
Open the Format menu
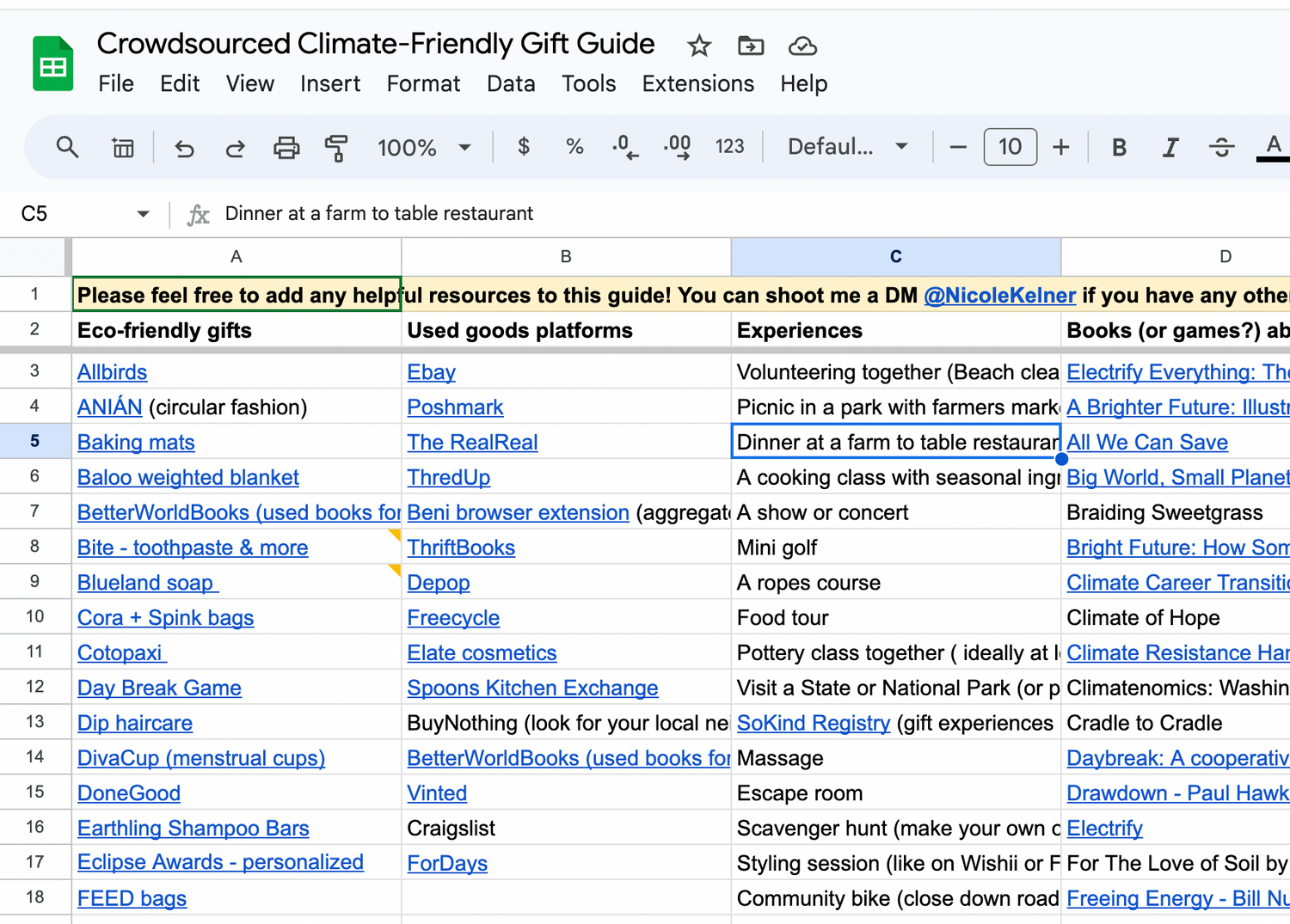tap(423, 83)
